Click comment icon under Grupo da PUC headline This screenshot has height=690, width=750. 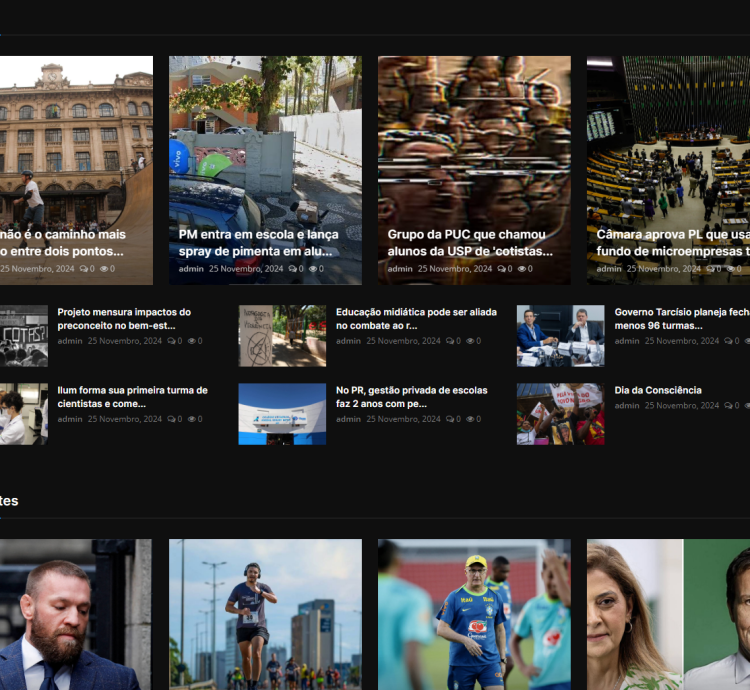click(x=501, y=269)
